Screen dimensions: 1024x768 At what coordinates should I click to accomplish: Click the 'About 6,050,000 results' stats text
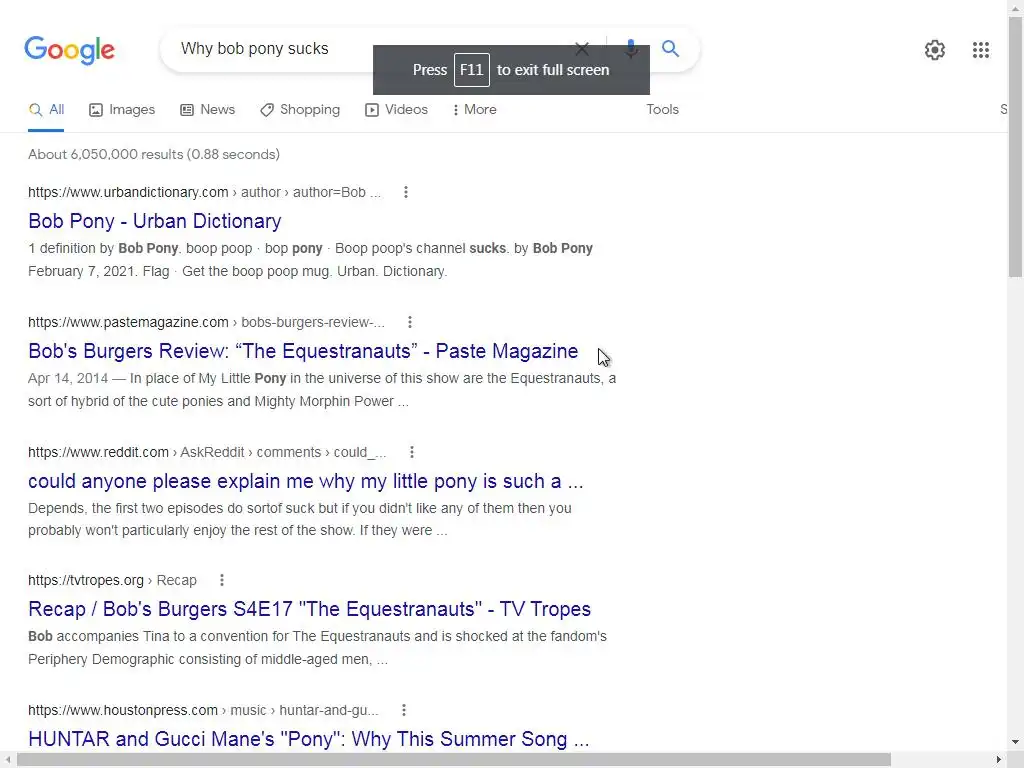pos(154,154)
